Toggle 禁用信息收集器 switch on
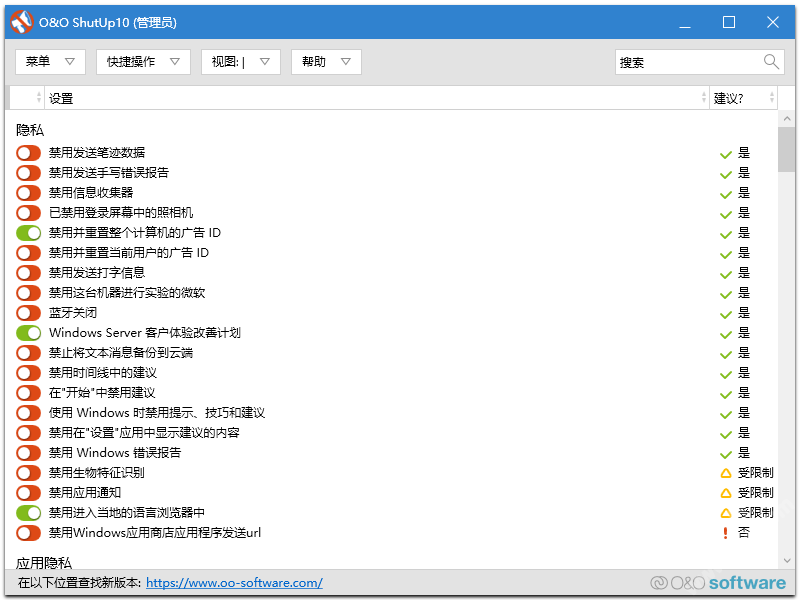The width and height of the screenshot is (800, 600). (28, 193)
